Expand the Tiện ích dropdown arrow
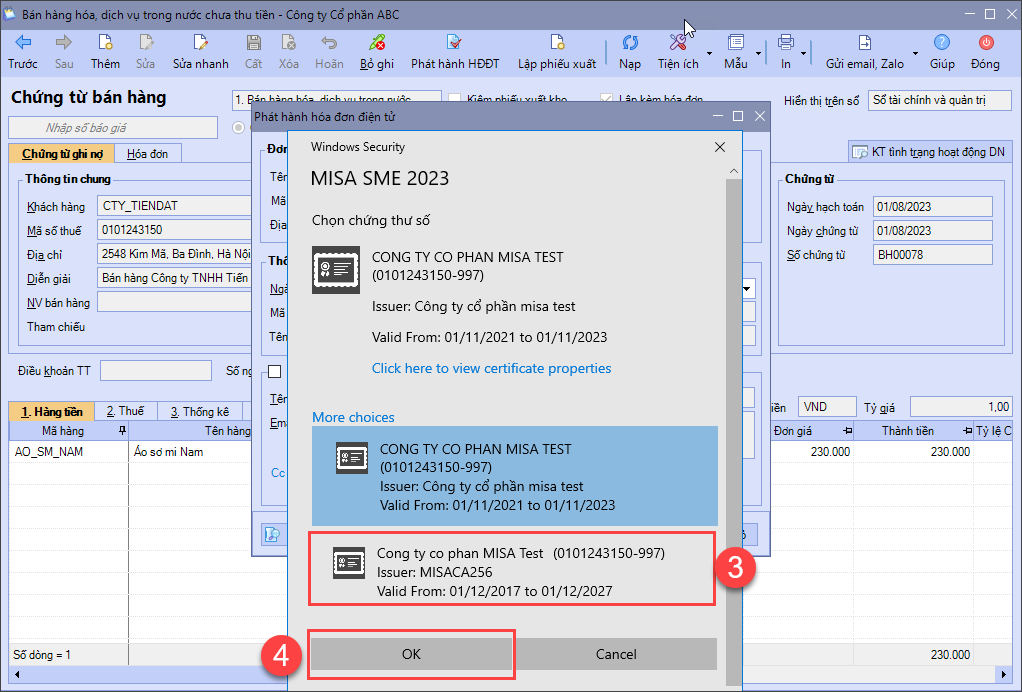 (x=709, y=52)
